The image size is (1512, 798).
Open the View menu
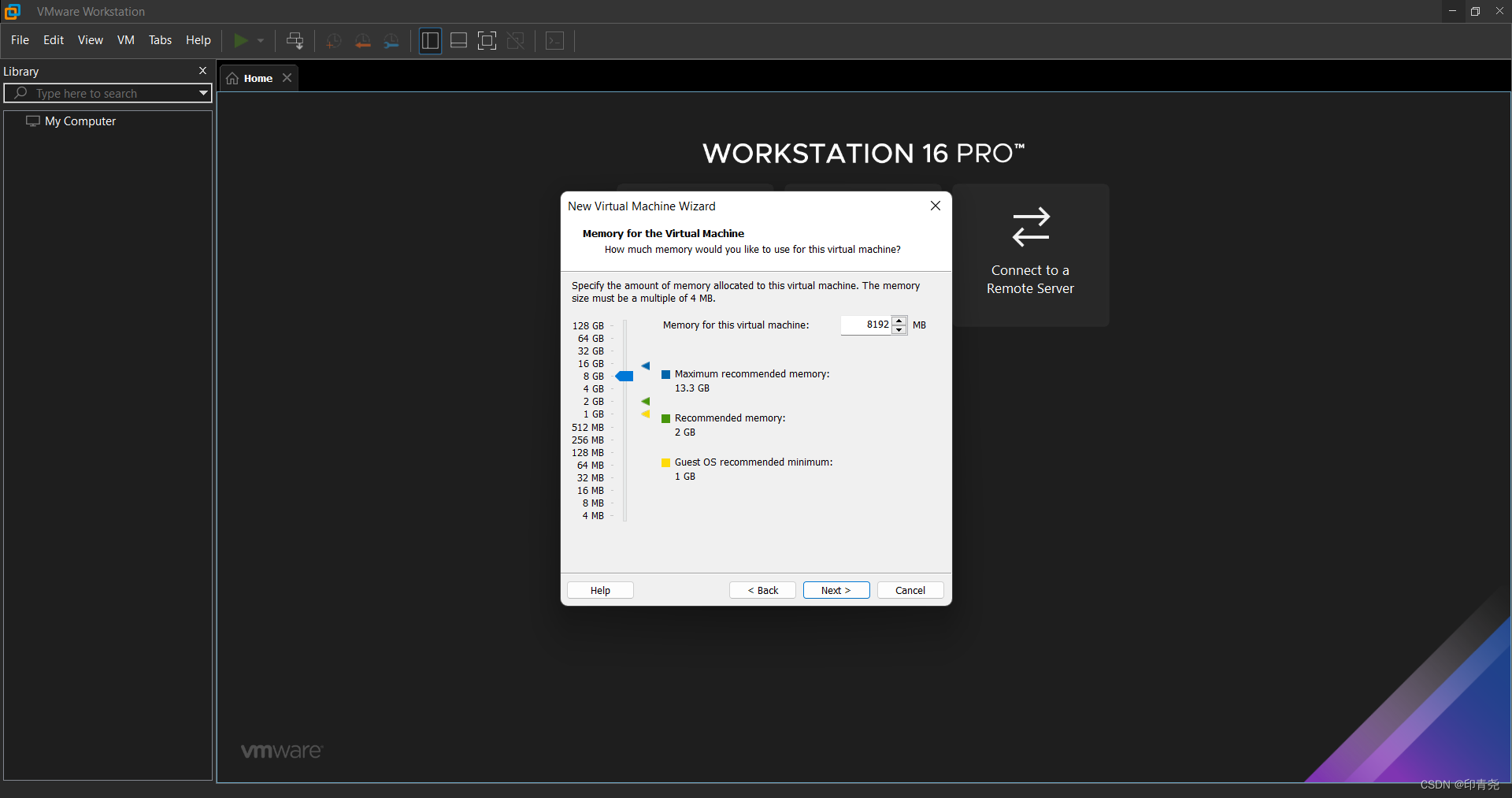91,40
